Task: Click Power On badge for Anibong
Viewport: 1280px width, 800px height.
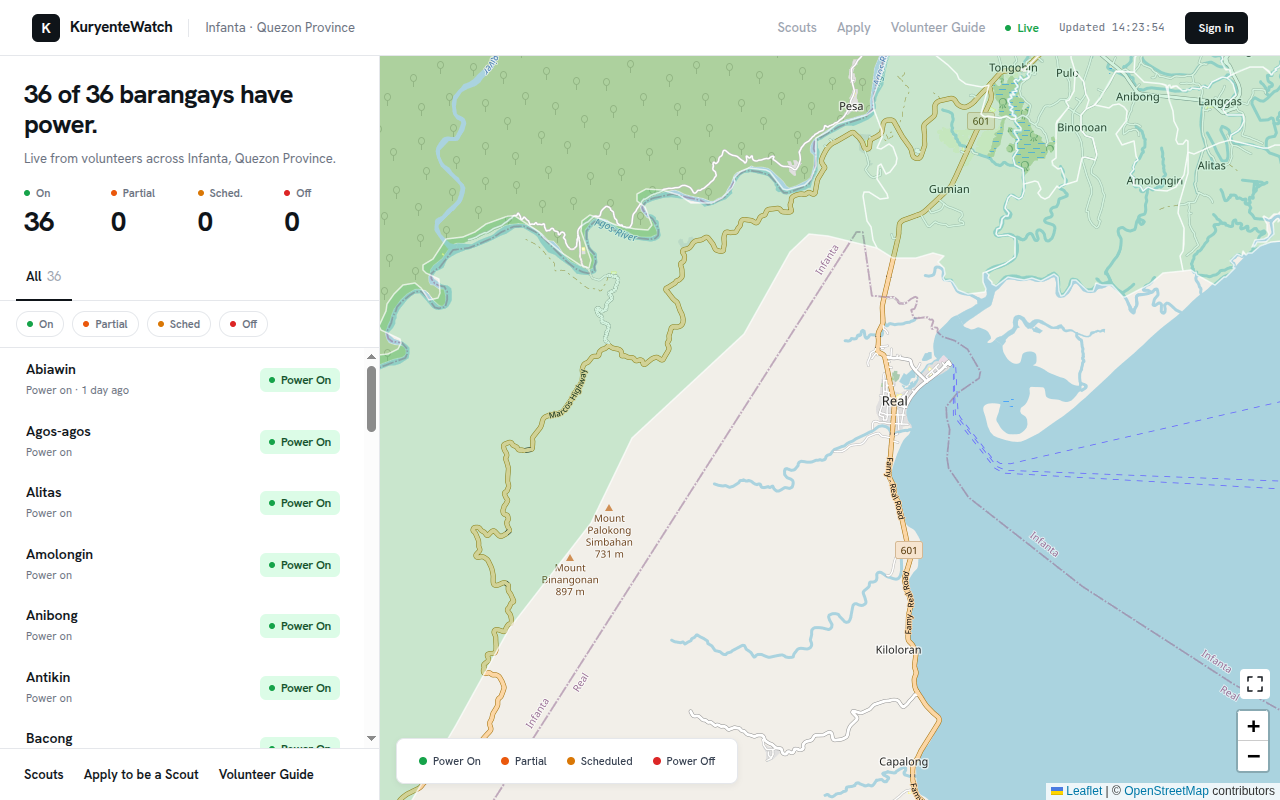Action: pyautogui.click(x=300, y=626)
